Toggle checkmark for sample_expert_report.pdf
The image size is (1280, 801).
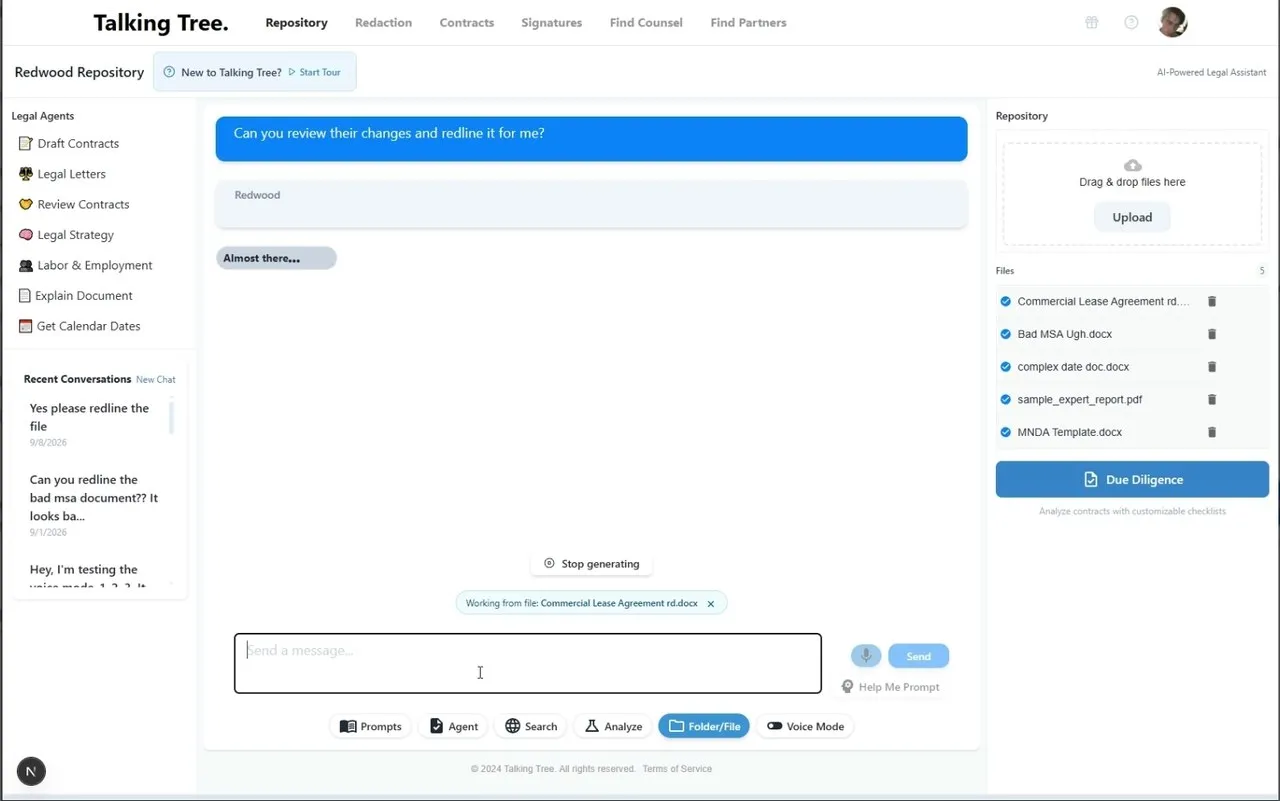(1005, 400)
